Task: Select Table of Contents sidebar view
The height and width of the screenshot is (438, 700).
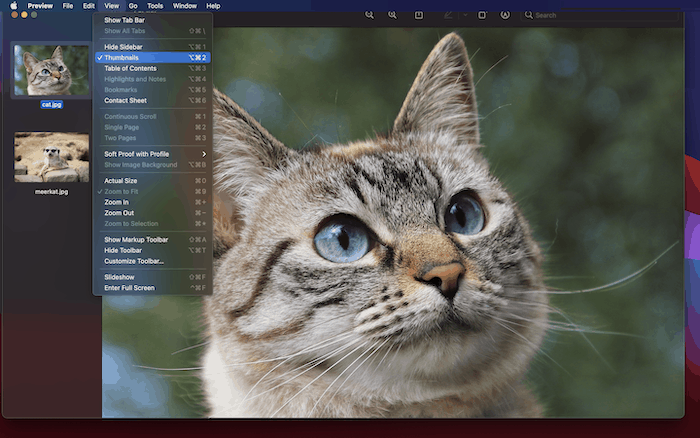Action: click(x=152, y=68)
